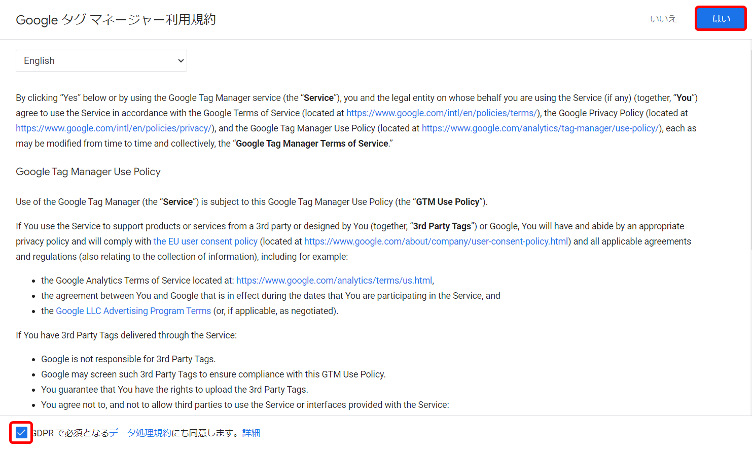The width and height of the screenshot is (755, 450).
Task: Toggle the GDPR data processing consent checkbox
Action: (x=21, y=432)
